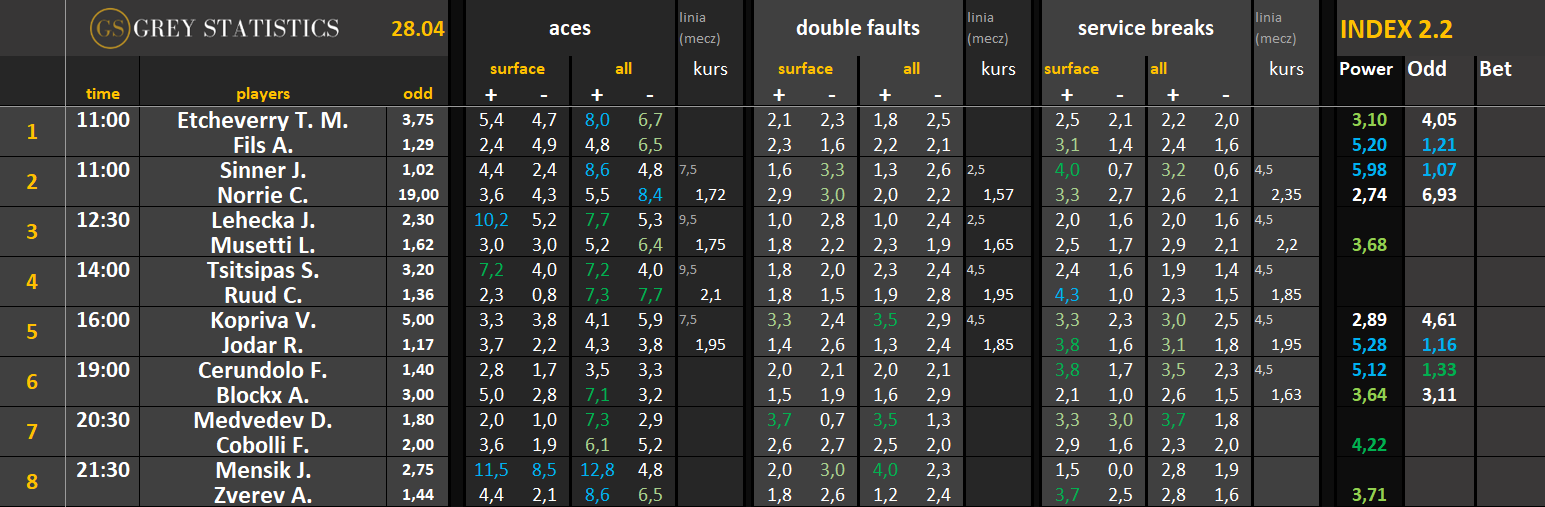Click the time column header

tap(103, 94)
